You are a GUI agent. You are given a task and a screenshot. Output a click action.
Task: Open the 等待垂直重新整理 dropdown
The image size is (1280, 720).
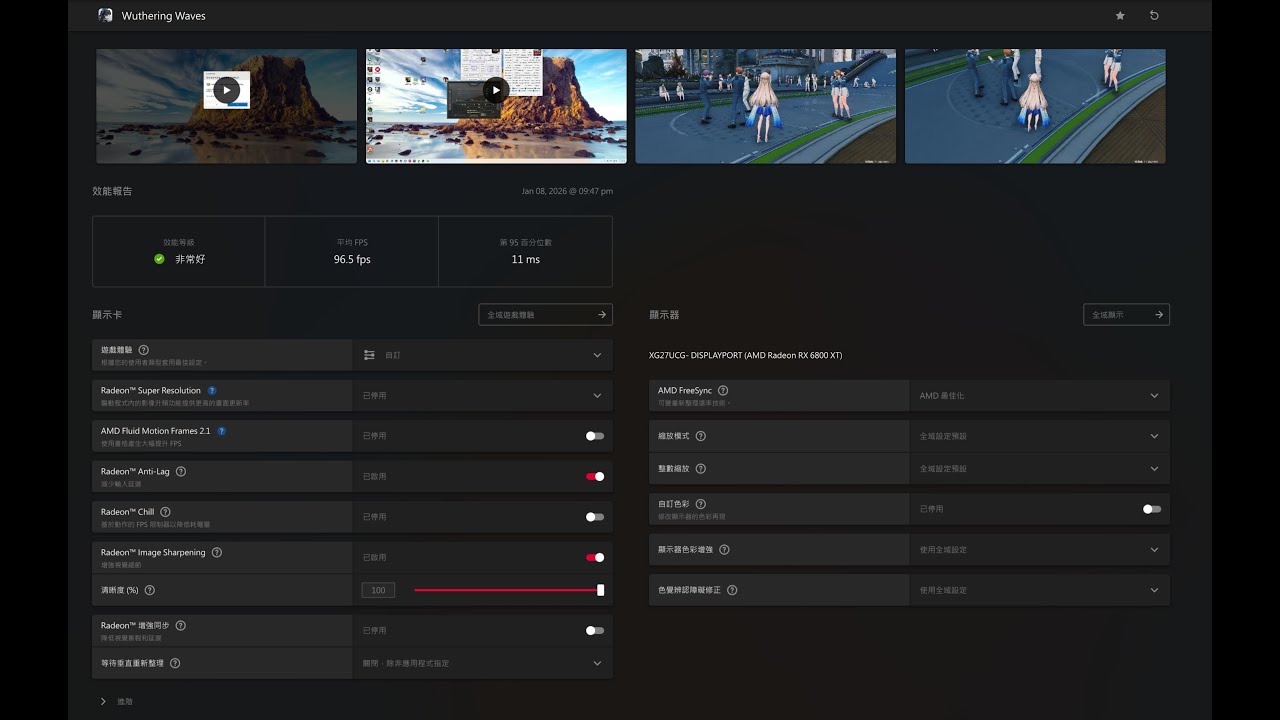tap(482, 663)
